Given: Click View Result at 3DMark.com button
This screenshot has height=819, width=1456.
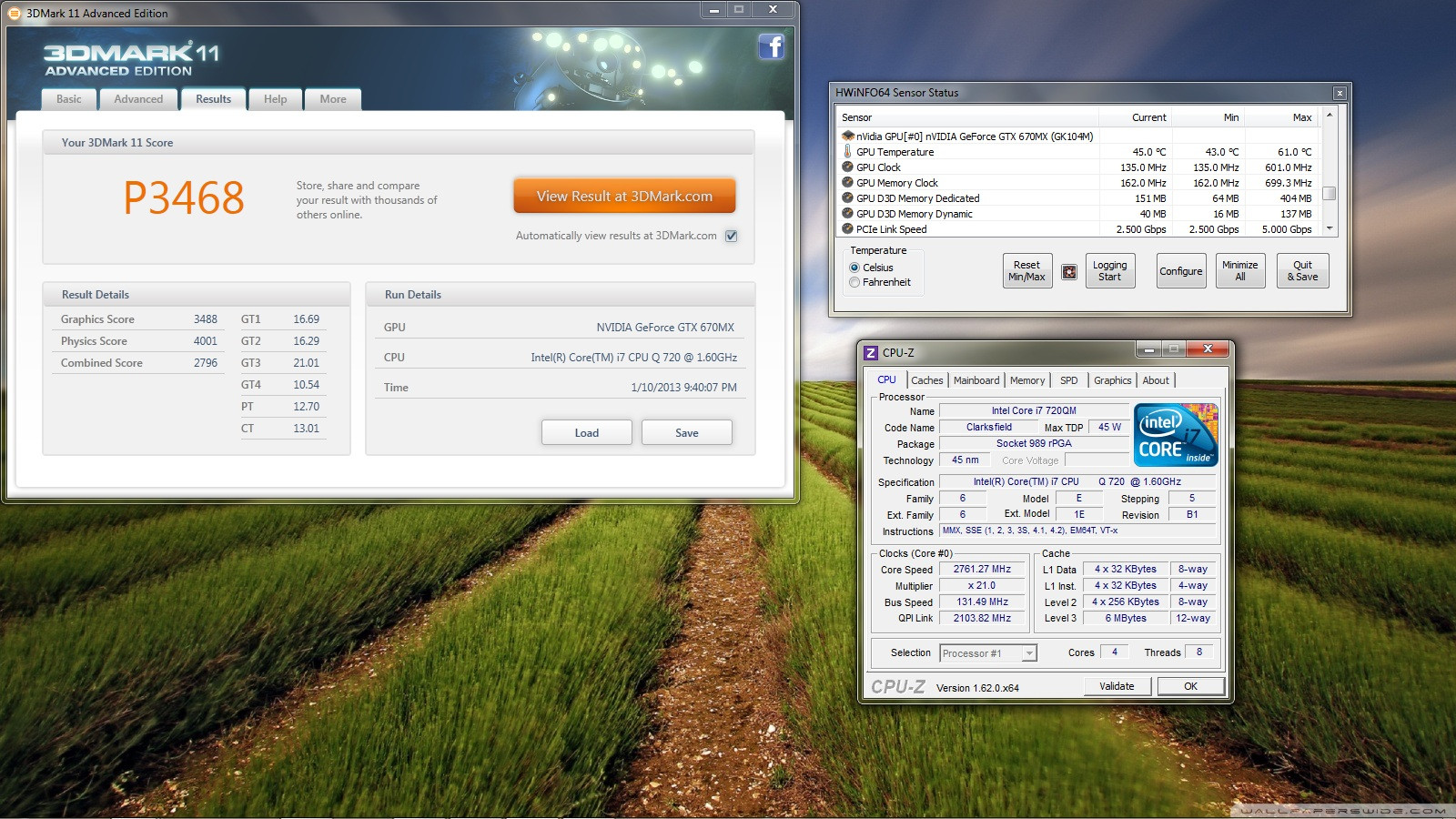Looking at the screenshot, I should [x=624, y=196].
